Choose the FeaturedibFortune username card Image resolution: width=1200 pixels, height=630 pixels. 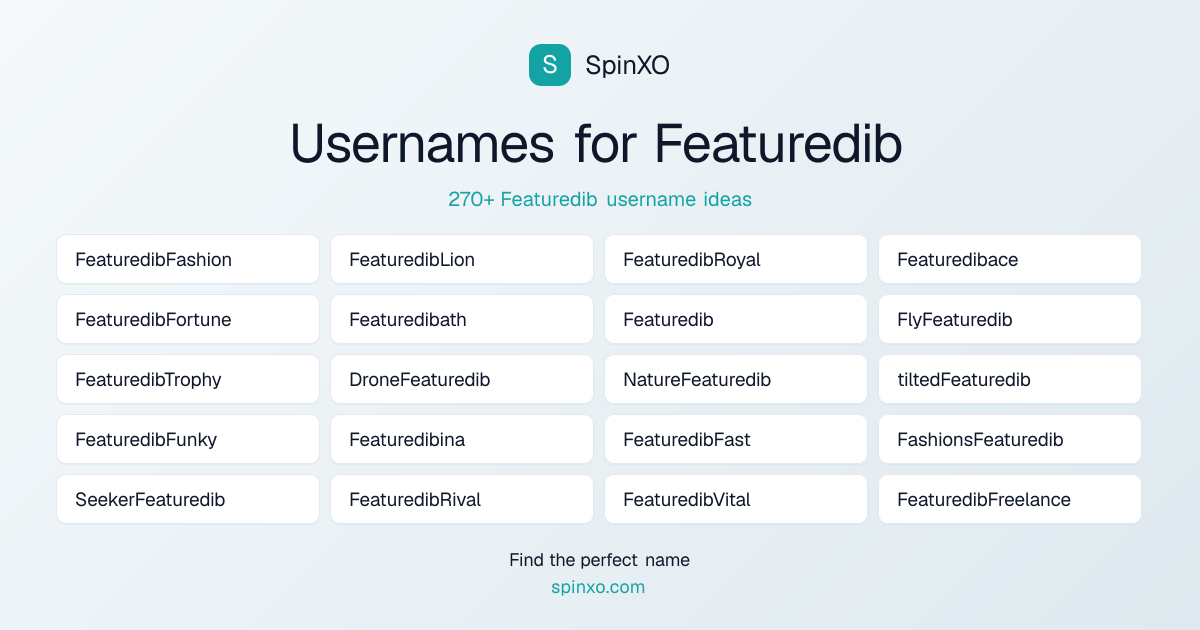188,319
